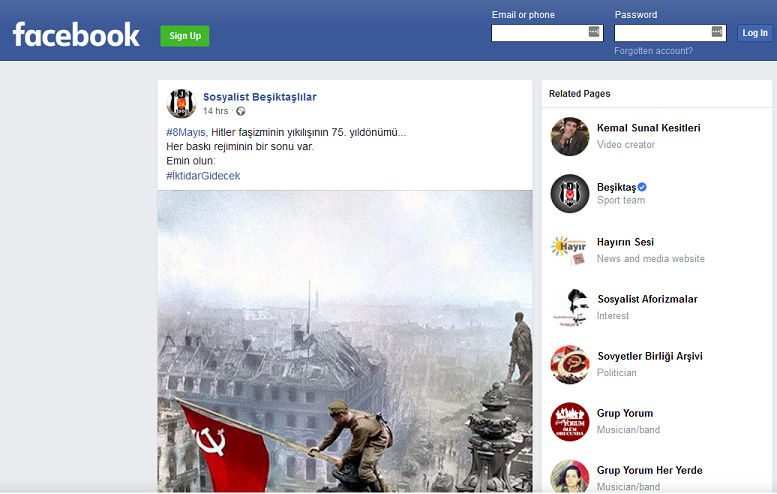The height and width of the screenshot is (494, 777).
Task: Click the Grup Yorum Her Yerde avatar
Action: tap(570, 476)
